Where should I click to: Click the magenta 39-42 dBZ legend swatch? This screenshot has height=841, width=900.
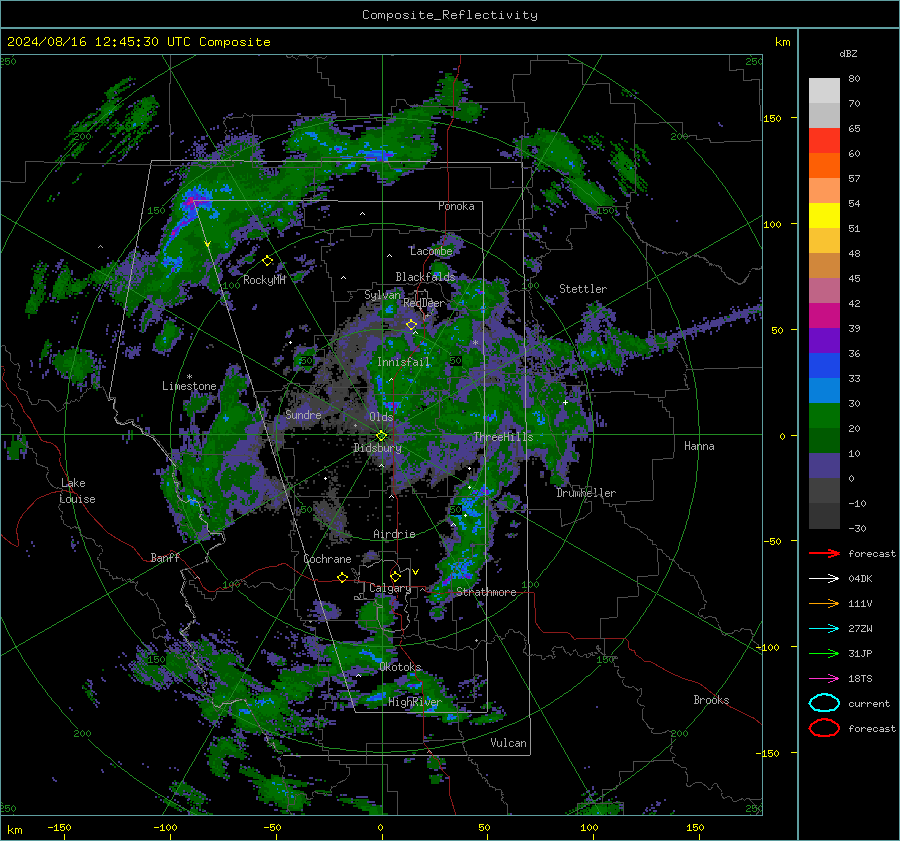coord(824,315)
